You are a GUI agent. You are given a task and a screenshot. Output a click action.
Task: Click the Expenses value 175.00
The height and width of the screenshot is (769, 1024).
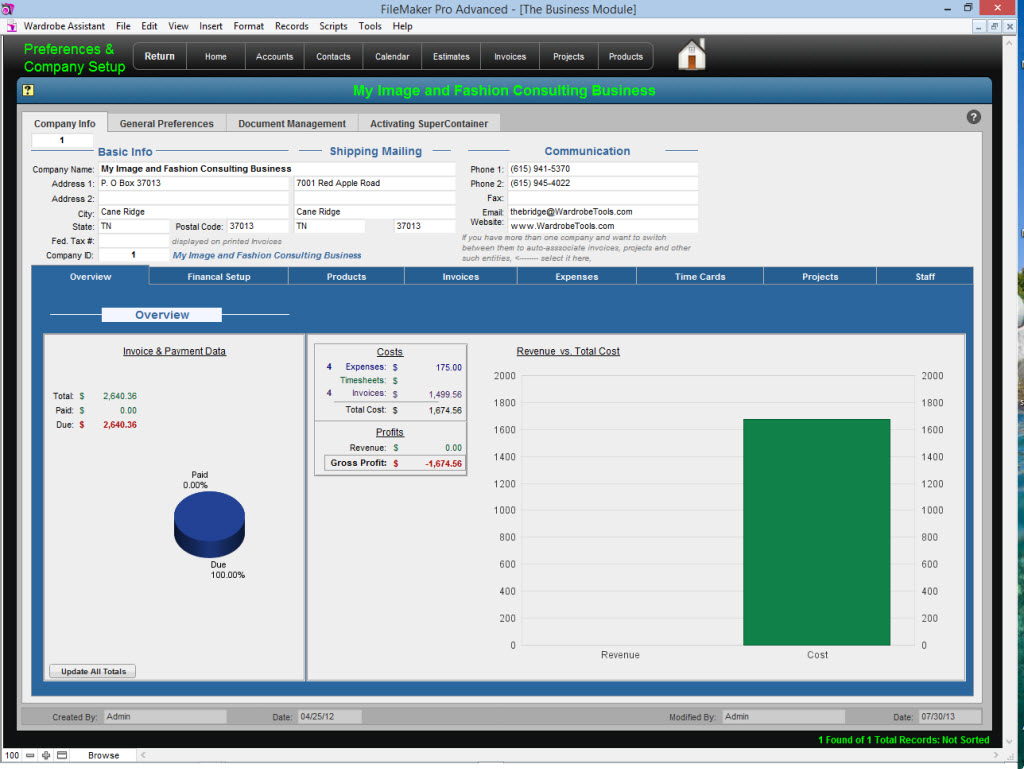pyautogui.click(x=448, y=368)
